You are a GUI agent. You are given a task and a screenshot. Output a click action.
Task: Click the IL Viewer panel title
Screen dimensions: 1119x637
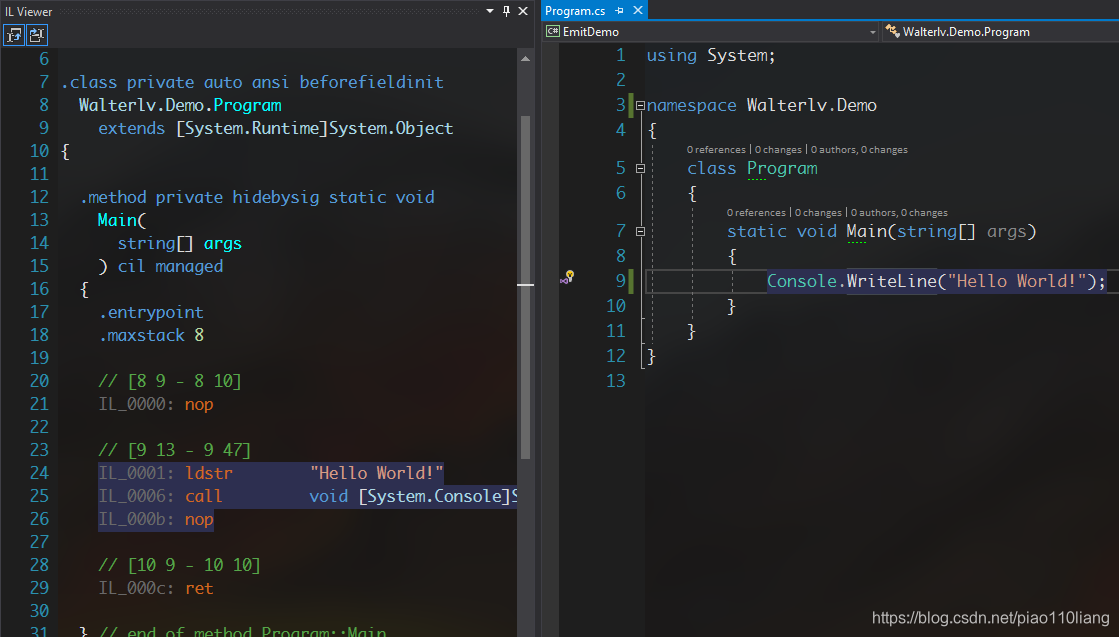pyautogui.click(x=29, y=11)
